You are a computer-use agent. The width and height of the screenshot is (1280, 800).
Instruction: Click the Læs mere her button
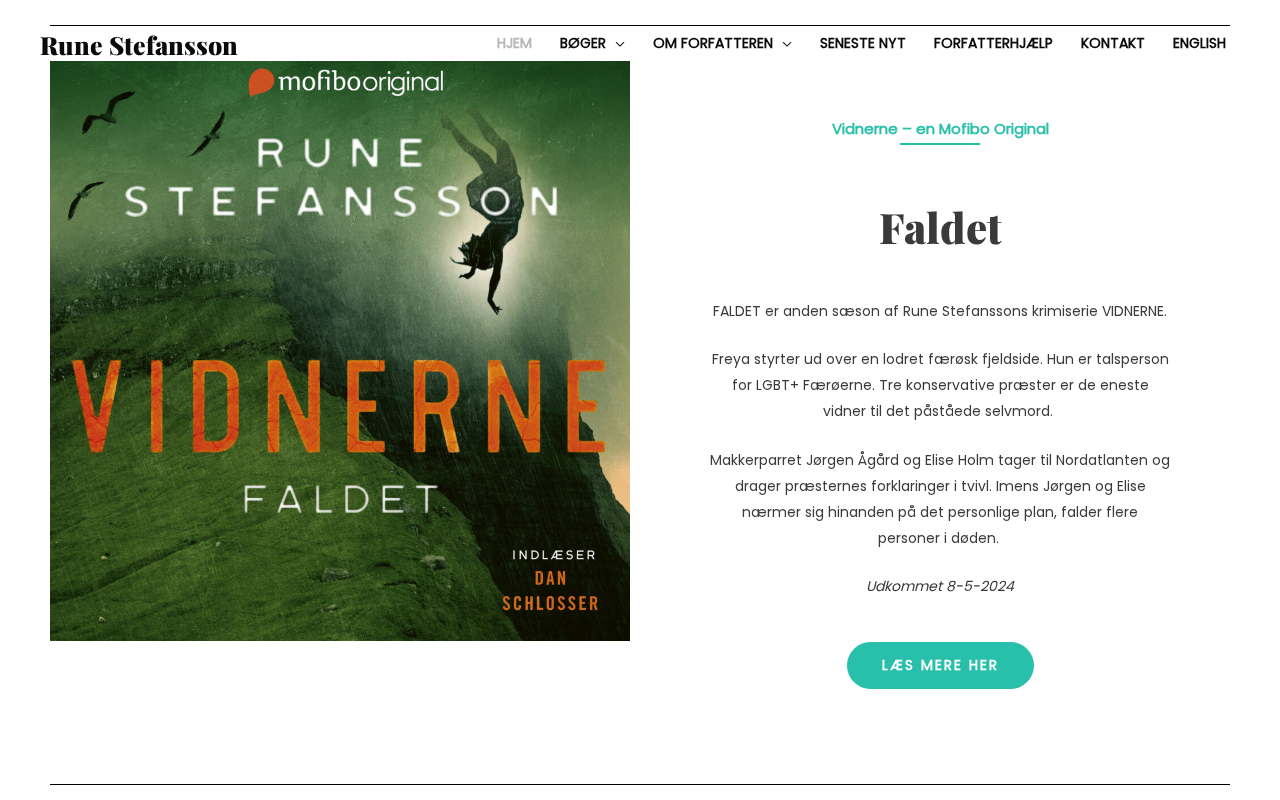[x=940, y=665]
